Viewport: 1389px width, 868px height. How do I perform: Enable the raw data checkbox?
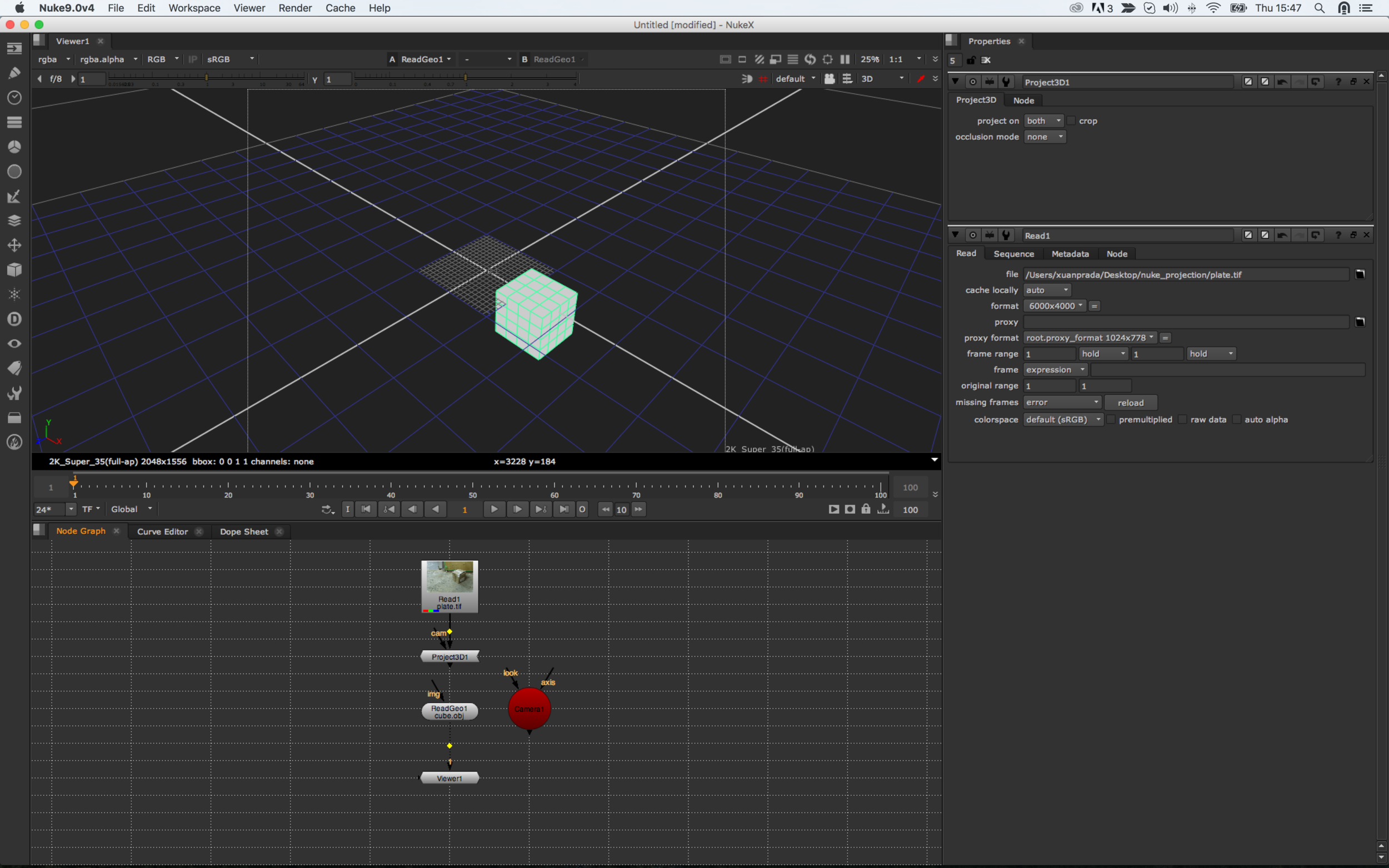[x=1182, y=420]
